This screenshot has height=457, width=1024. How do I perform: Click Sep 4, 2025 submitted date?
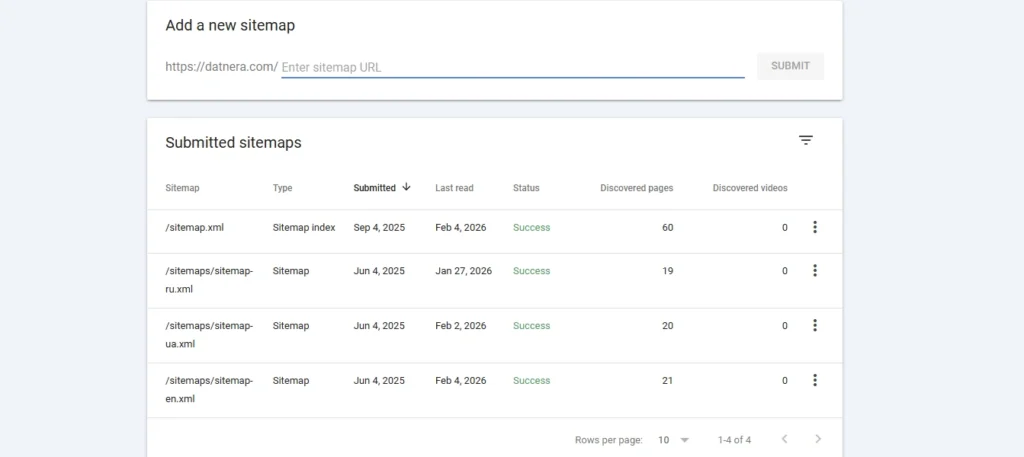point(379,228)
